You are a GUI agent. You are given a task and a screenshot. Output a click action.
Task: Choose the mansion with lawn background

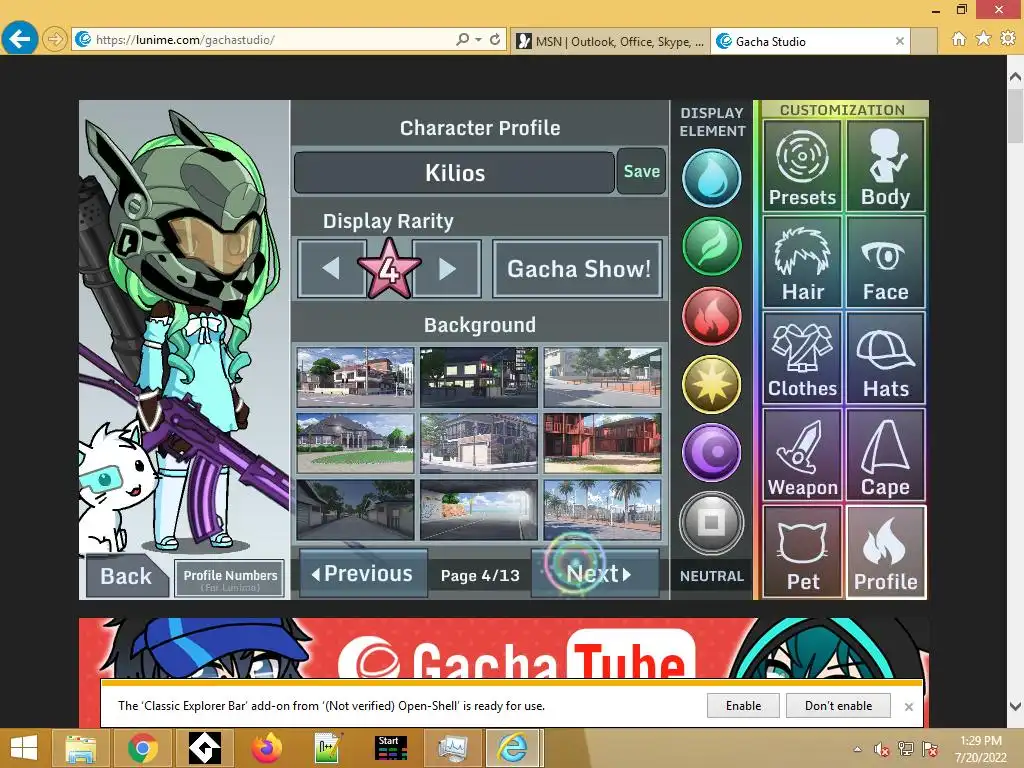tap(355, 443)
